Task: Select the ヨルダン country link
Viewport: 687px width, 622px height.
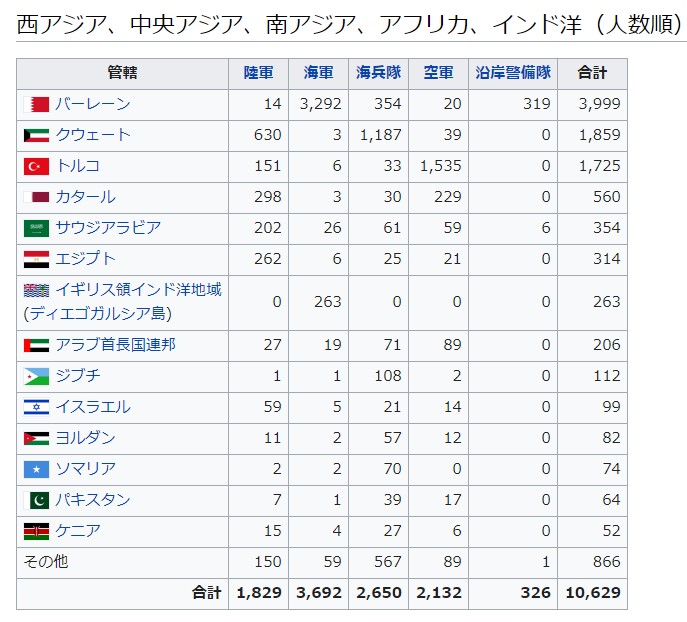Action: pos(85,438)
